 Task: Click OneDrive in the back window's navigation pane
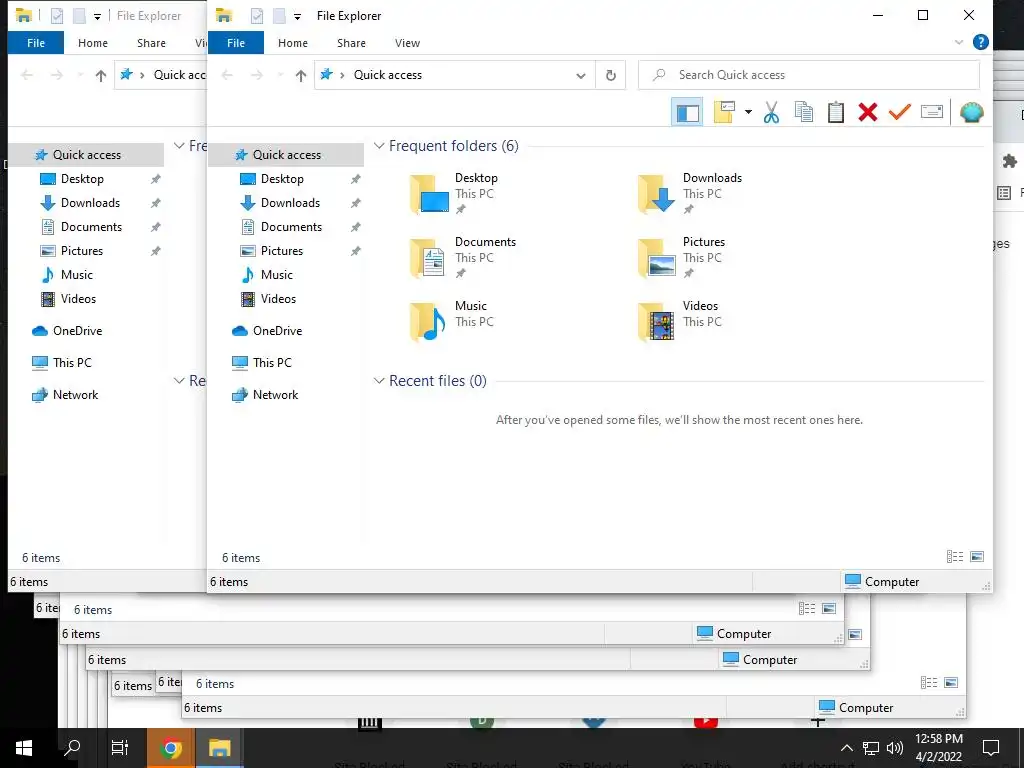point(77,331)
